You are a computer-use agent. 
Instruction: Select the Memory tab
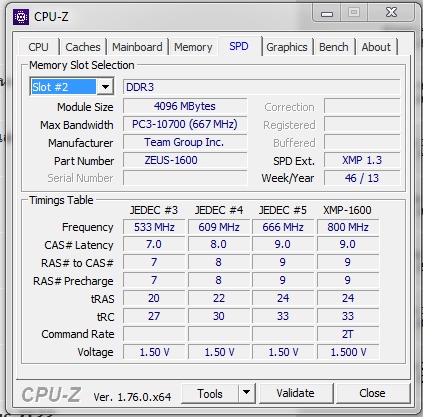193,47
